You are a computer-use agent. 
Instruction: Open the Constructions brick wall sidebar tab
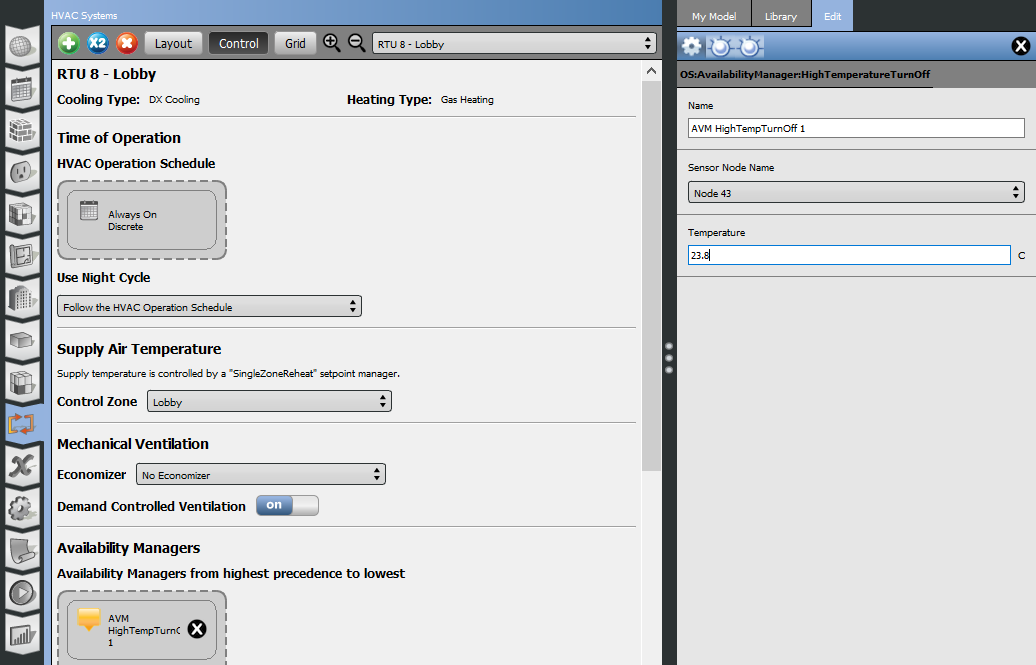pos(21,130)
